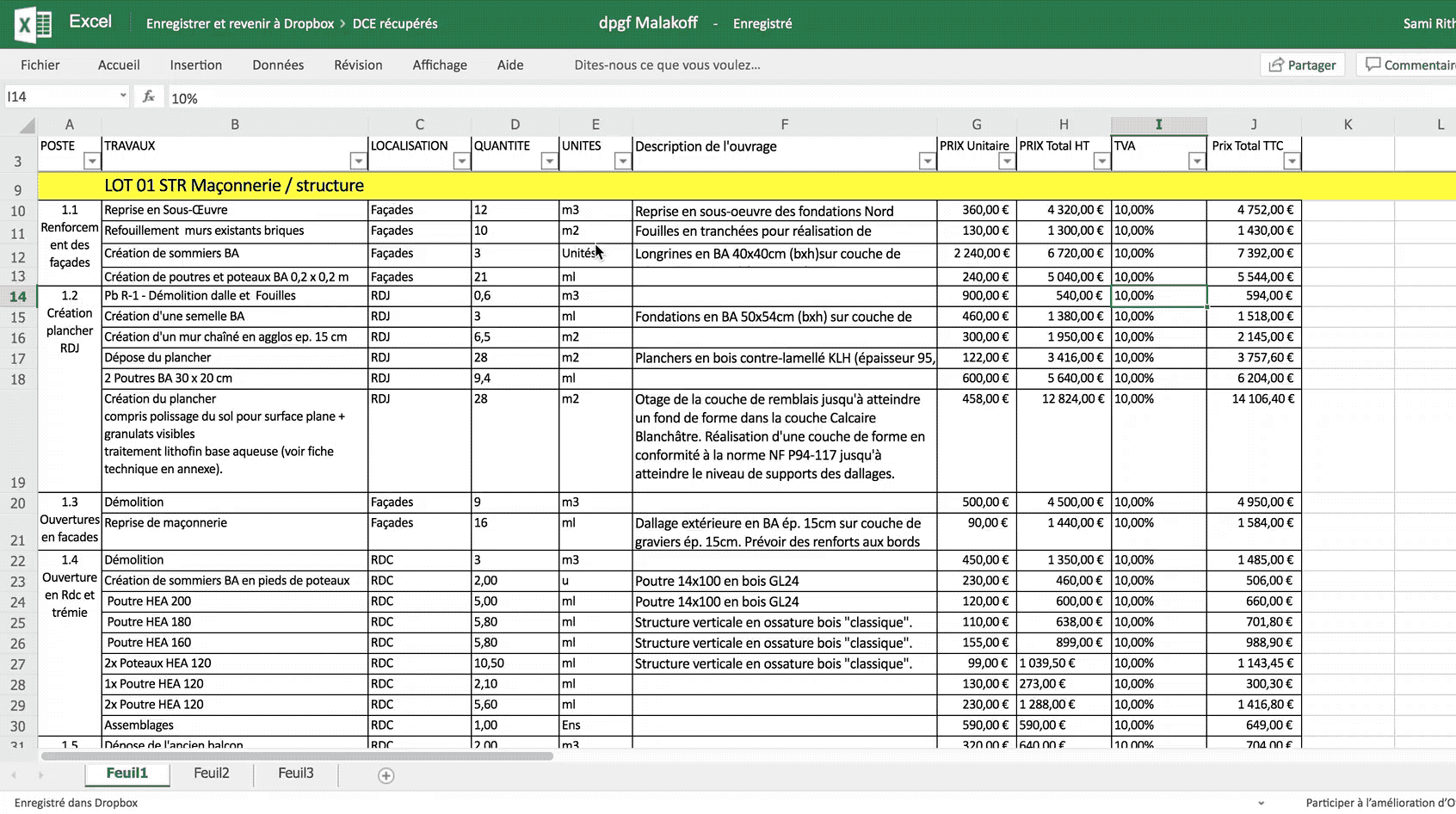Open the TRAVAUX column filter dropdown
This screenshot has width=1456, height=814.
358,162
